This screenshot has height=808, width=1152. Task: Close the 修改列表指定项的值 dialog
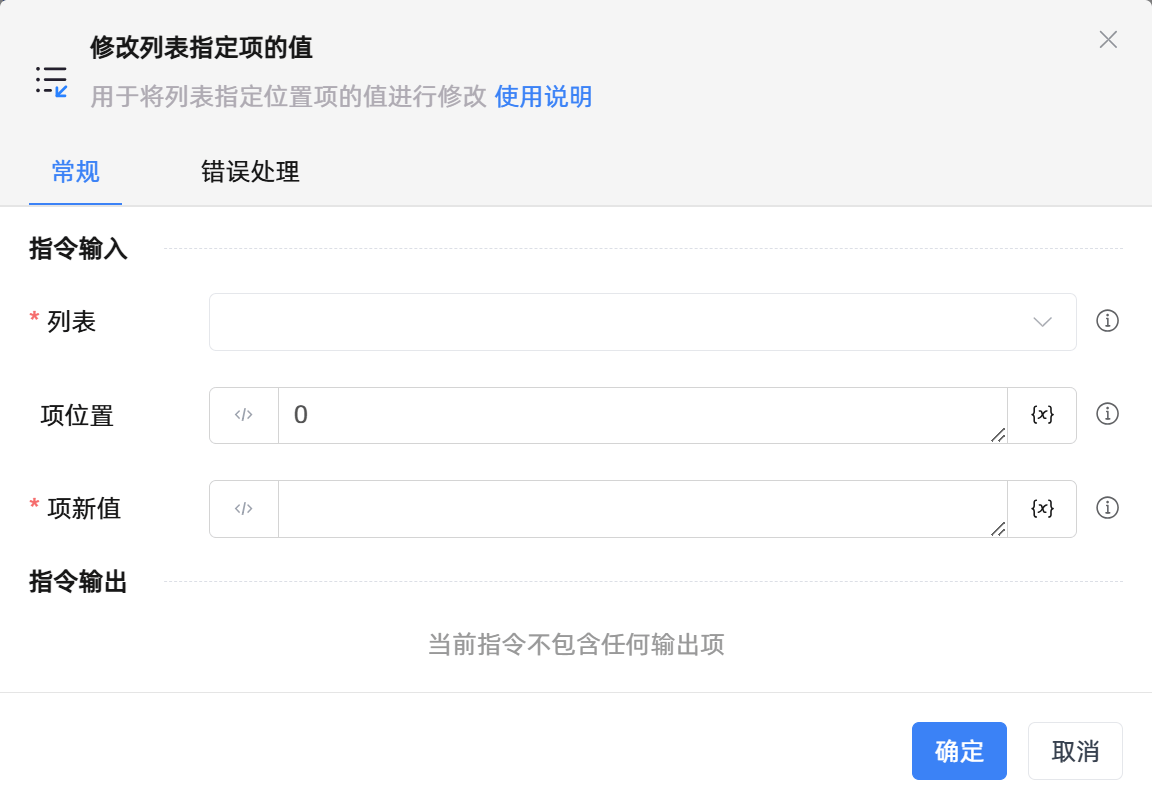1108,40
